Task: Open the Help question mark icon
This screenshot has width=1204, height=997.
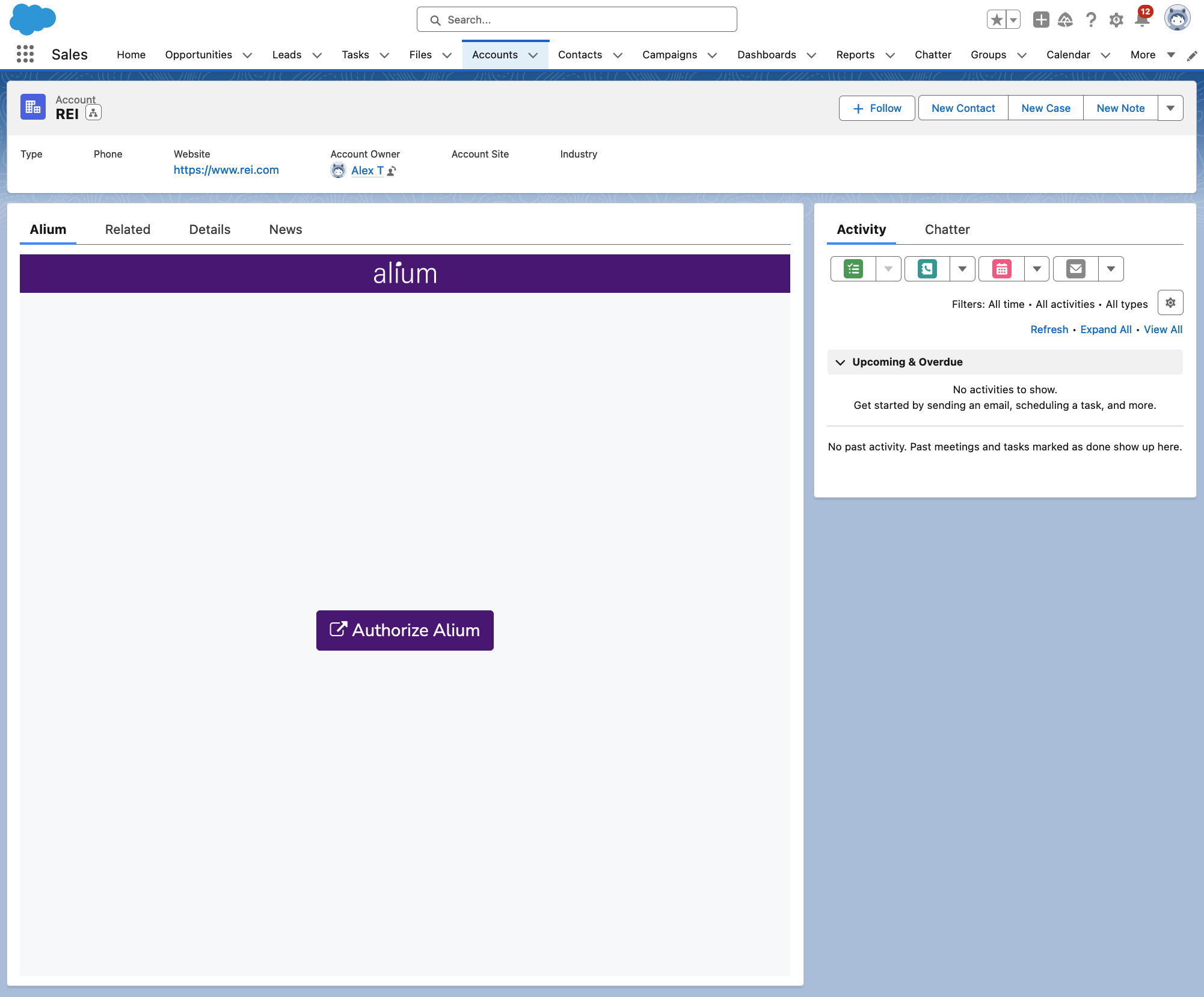Action: (1091, 20)
